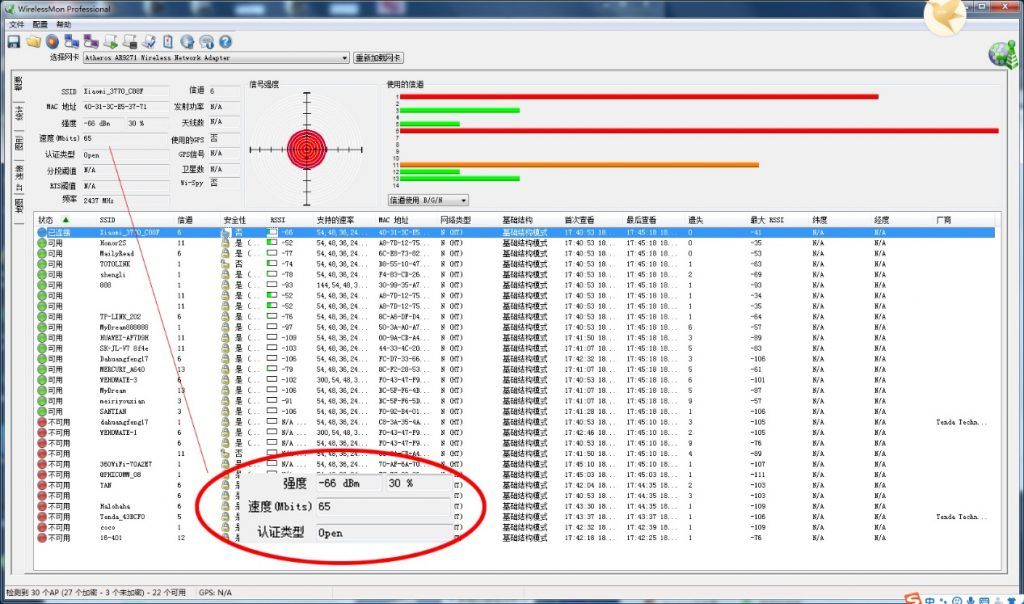Viewport: 1024px width, 604px height.
Task: Select the SANTIAN network row
Action: pyautogui.click(x=516, y=411)
